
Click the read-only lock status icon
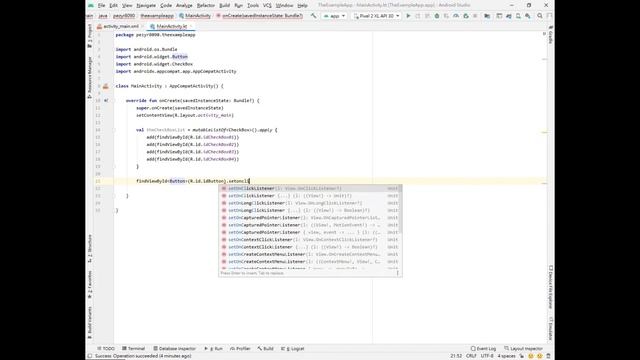click(x=522, y=356)
